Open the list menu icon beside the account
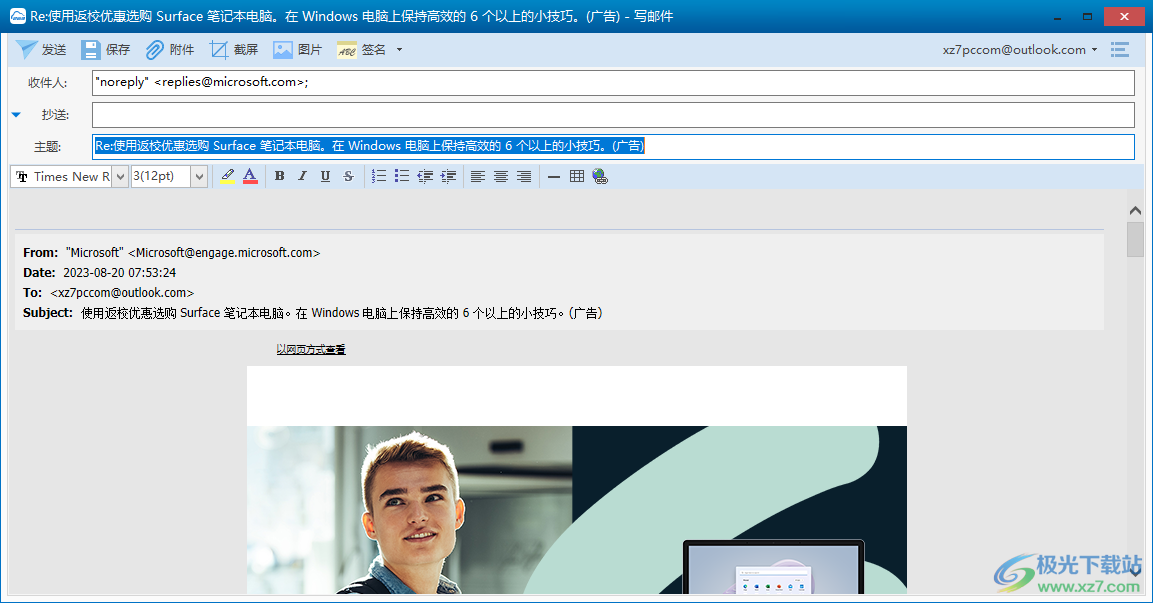Screen dimensions: 1153x603 point(1120,50)
